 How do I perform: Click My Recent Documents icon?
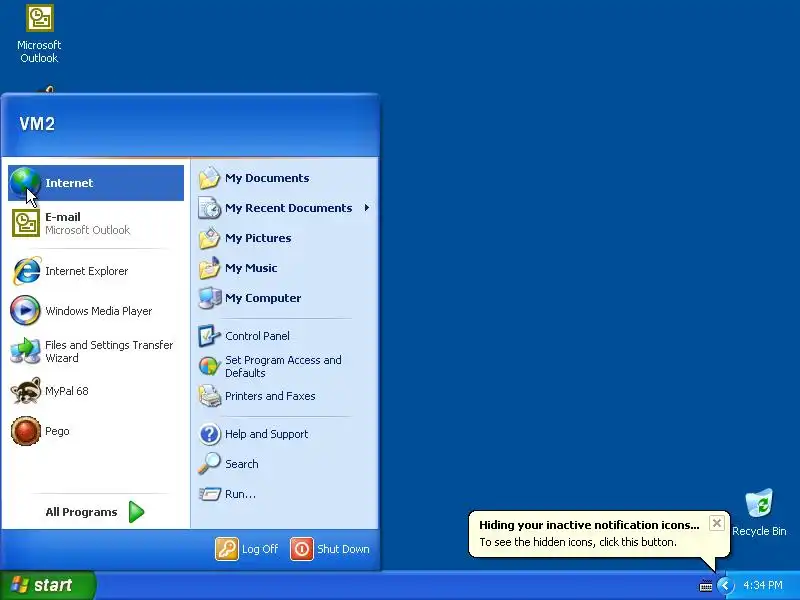(209, 208)
